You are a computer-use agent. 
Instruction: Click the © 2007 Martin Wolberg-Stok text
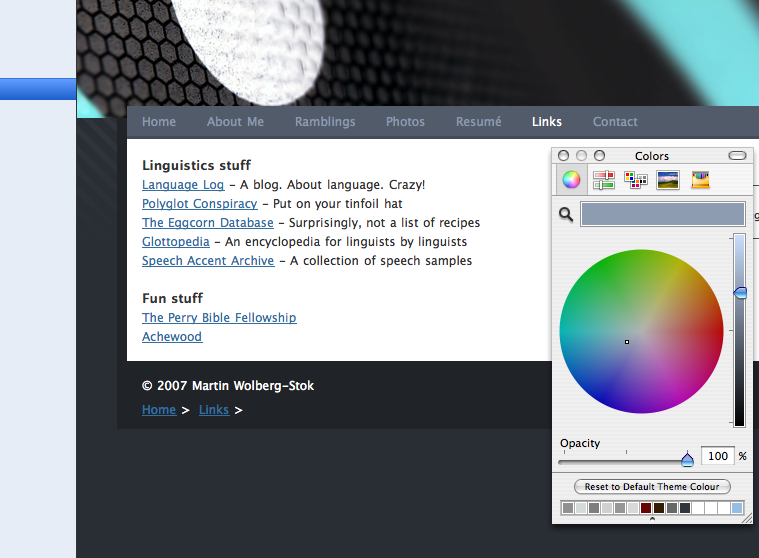click(x=228, y=386)
